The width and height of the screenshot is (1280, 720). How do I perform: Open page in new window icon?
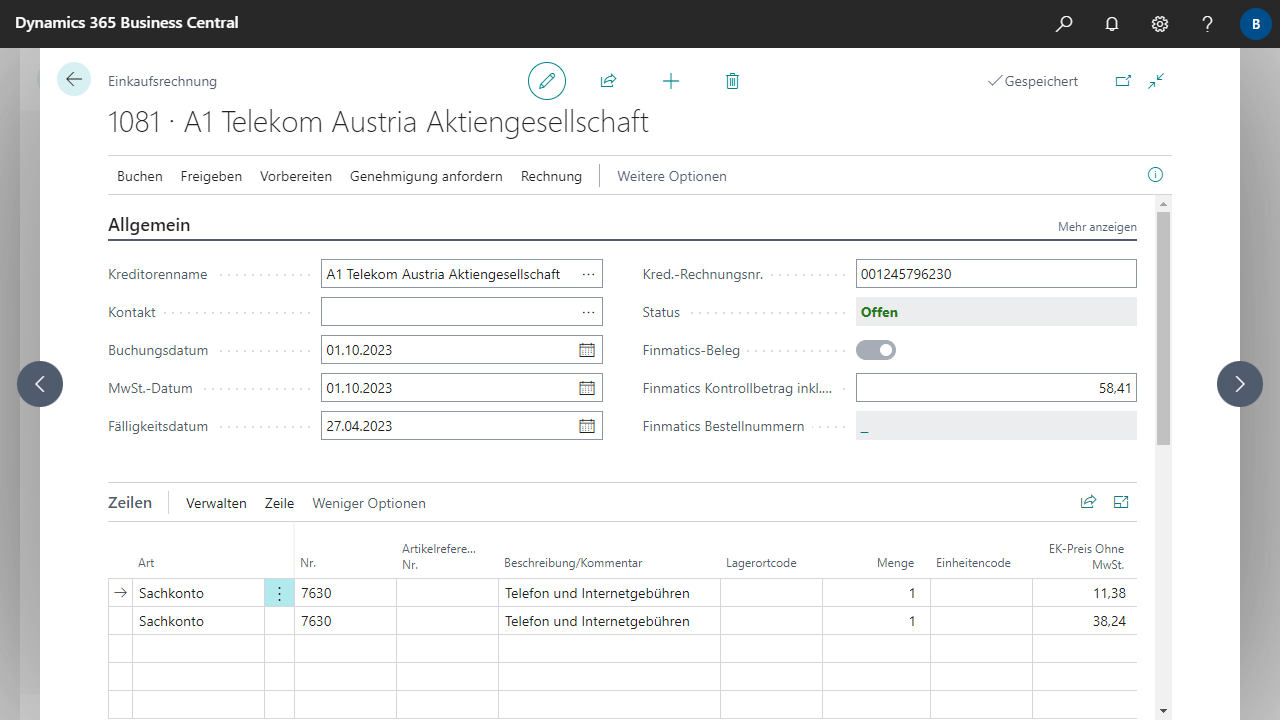pyautogui.click(x=1123, y=81)
